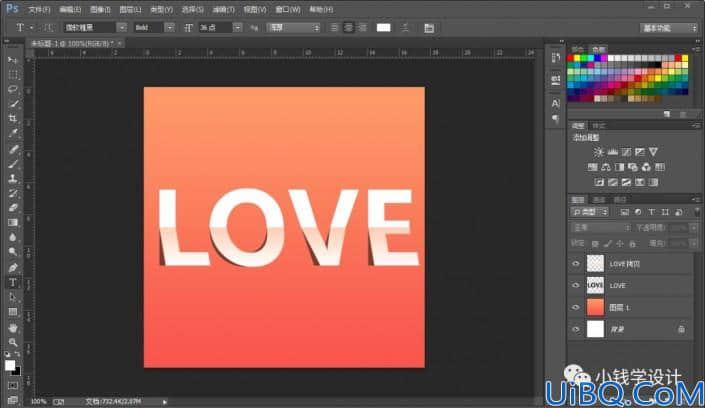Image resolution: width=705 pixels, height=408 pixels.
Task: Add a Color Balance adjustment
Action: (x=606, y=167)
